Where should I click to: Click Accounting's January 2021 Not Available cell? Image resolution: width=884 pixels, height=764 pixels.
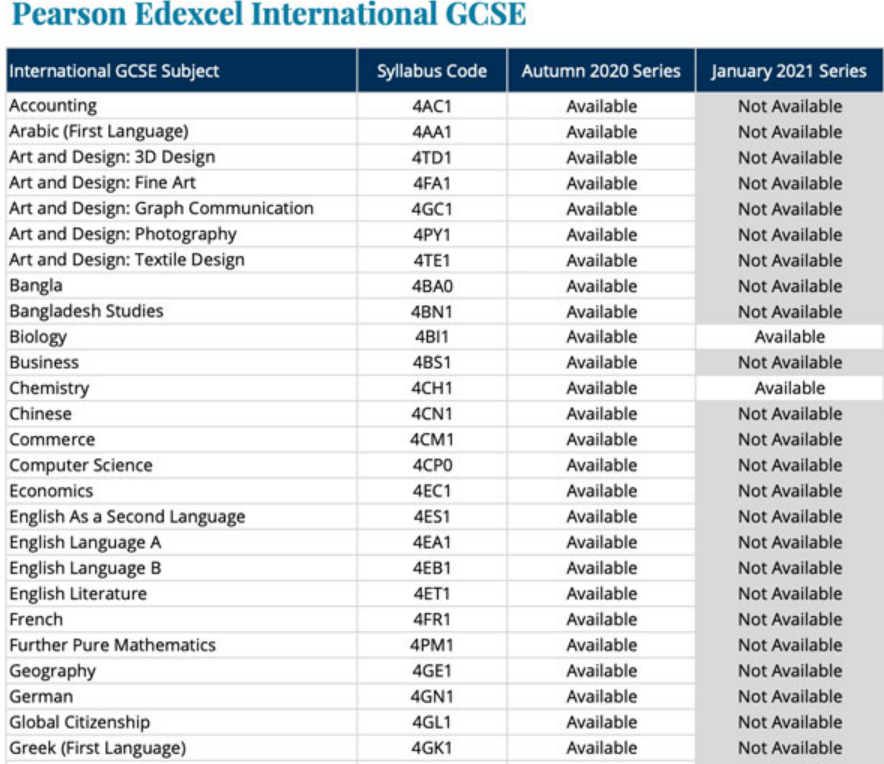pos(789,106)
